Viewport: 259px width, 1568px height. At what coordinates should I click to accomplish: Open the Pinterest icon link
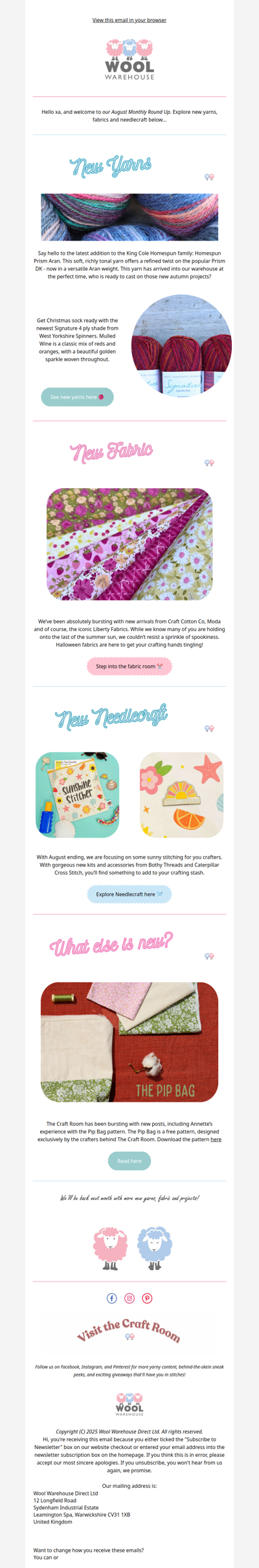(147, 1298)
